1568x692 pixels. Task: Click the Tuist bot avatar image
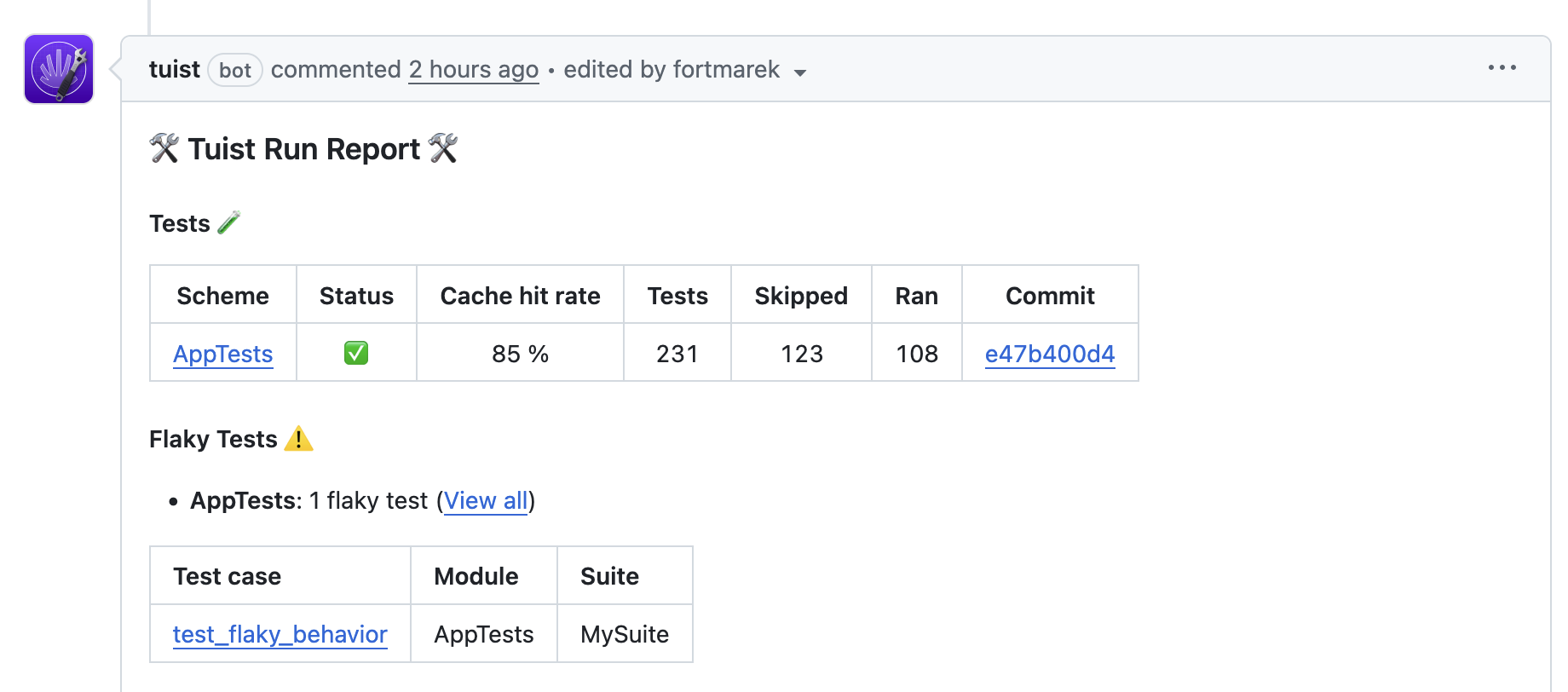(59, 69)
